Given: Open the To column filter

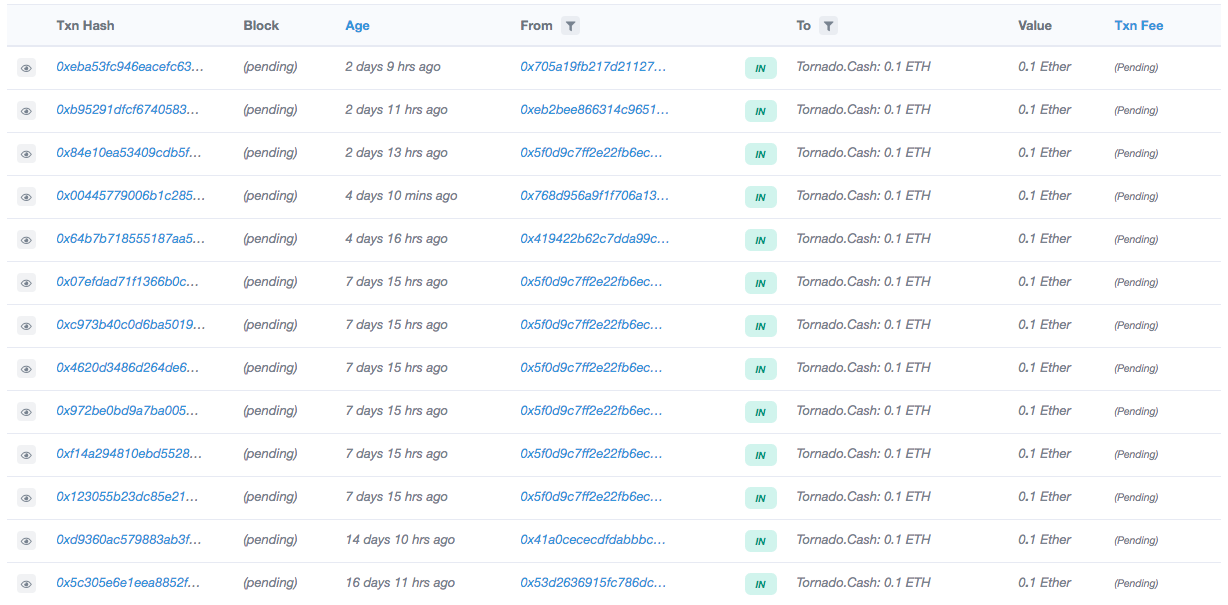Looking at the screenshot, I should click(x=828, y=26).
